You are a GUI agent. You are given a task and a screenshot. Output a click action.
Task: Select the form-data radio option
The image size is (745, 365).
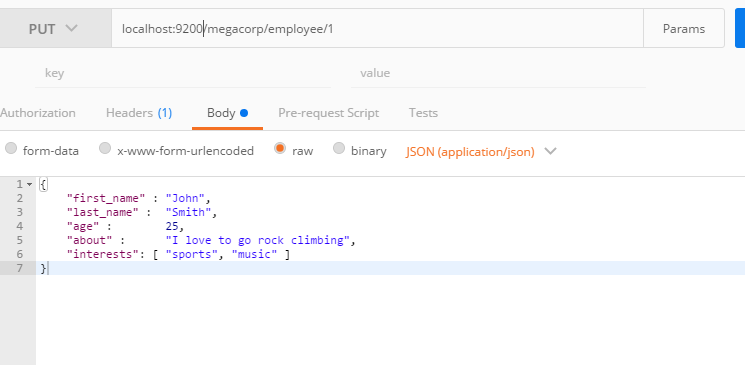coord(10,148)
